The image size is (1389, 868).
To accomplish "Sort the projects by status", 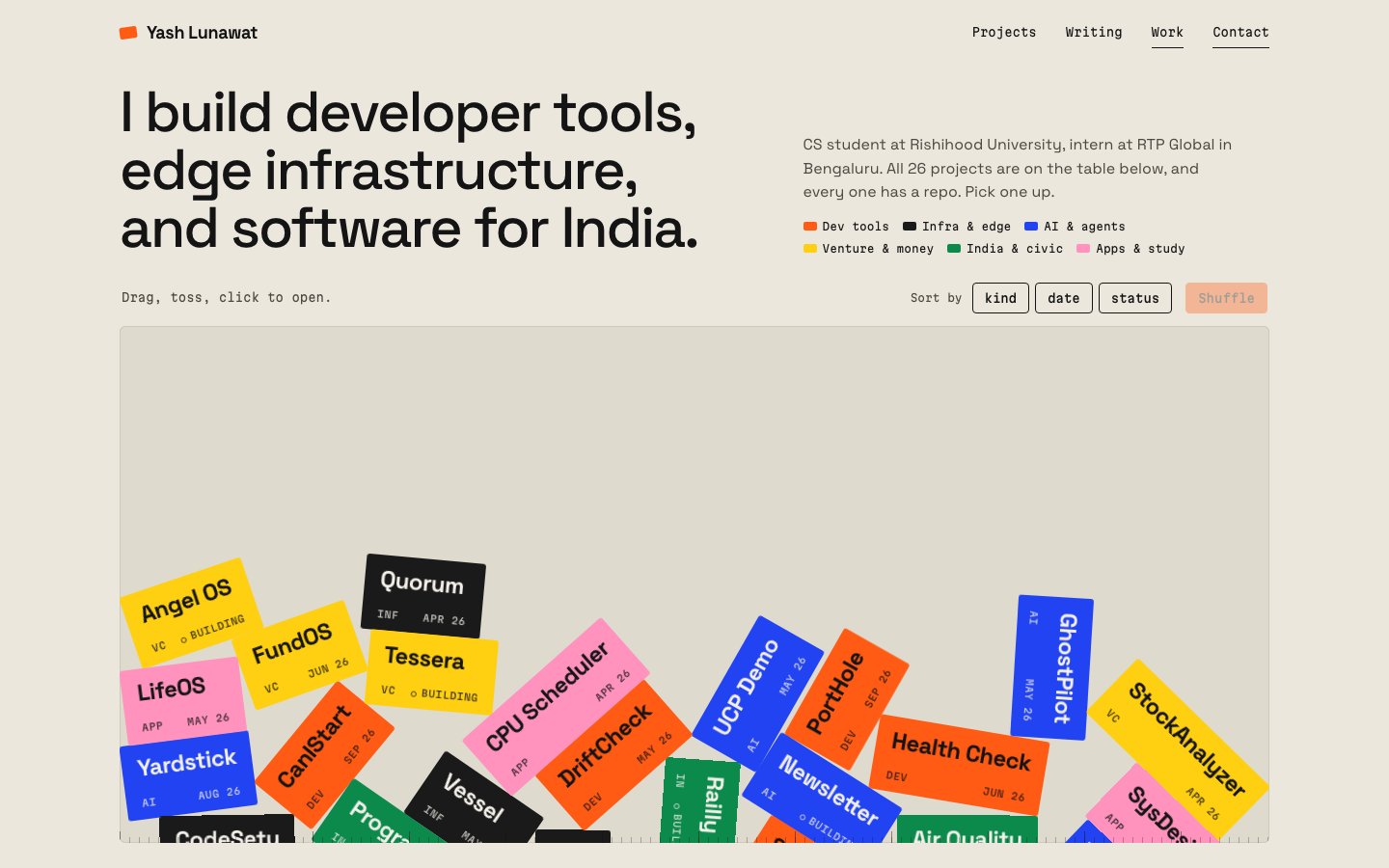I will pyautogui.click(x=1135, y=298).
